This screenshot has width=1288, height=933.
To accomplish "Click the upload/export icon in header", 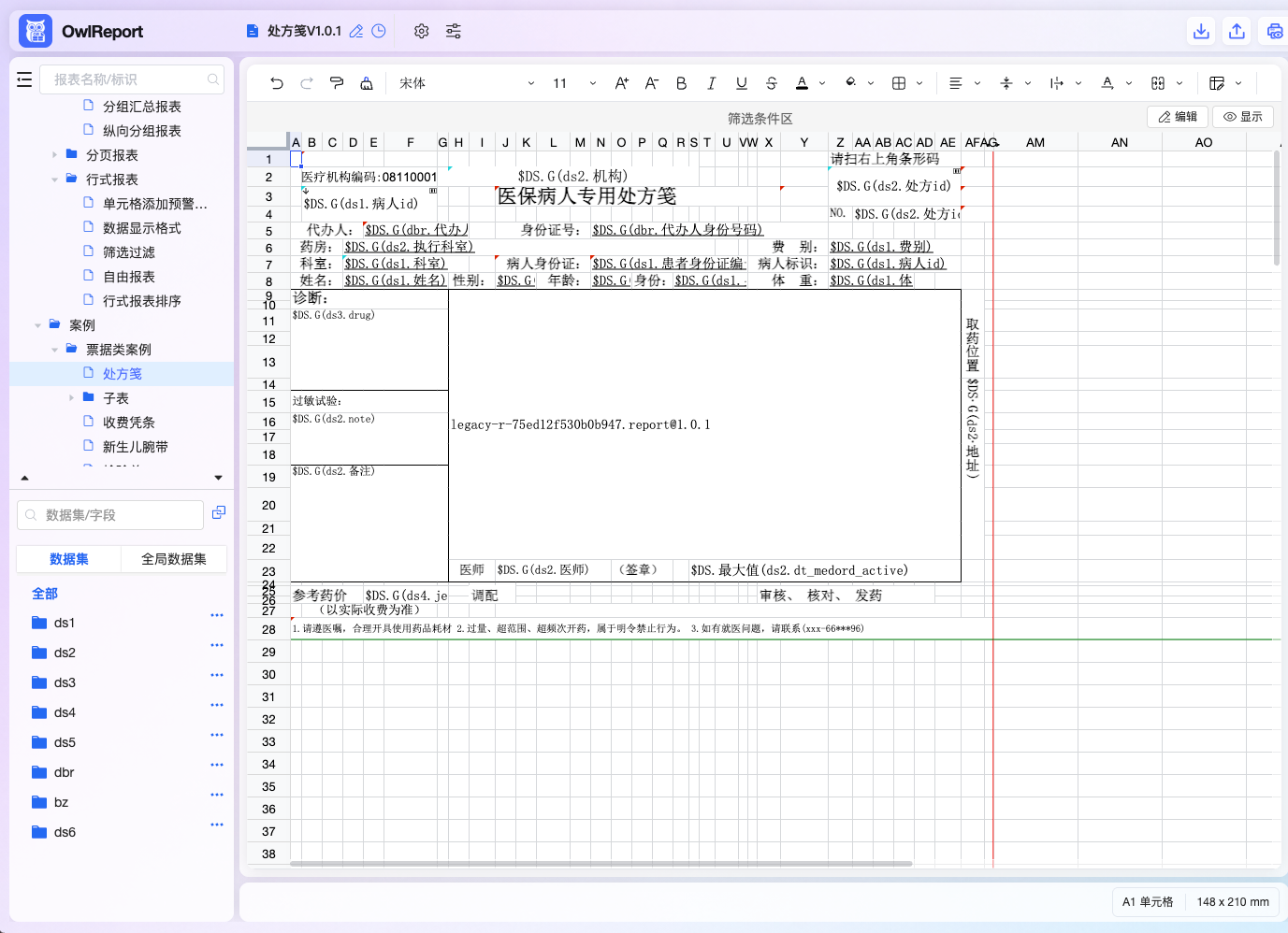I will pos(1237,31).
